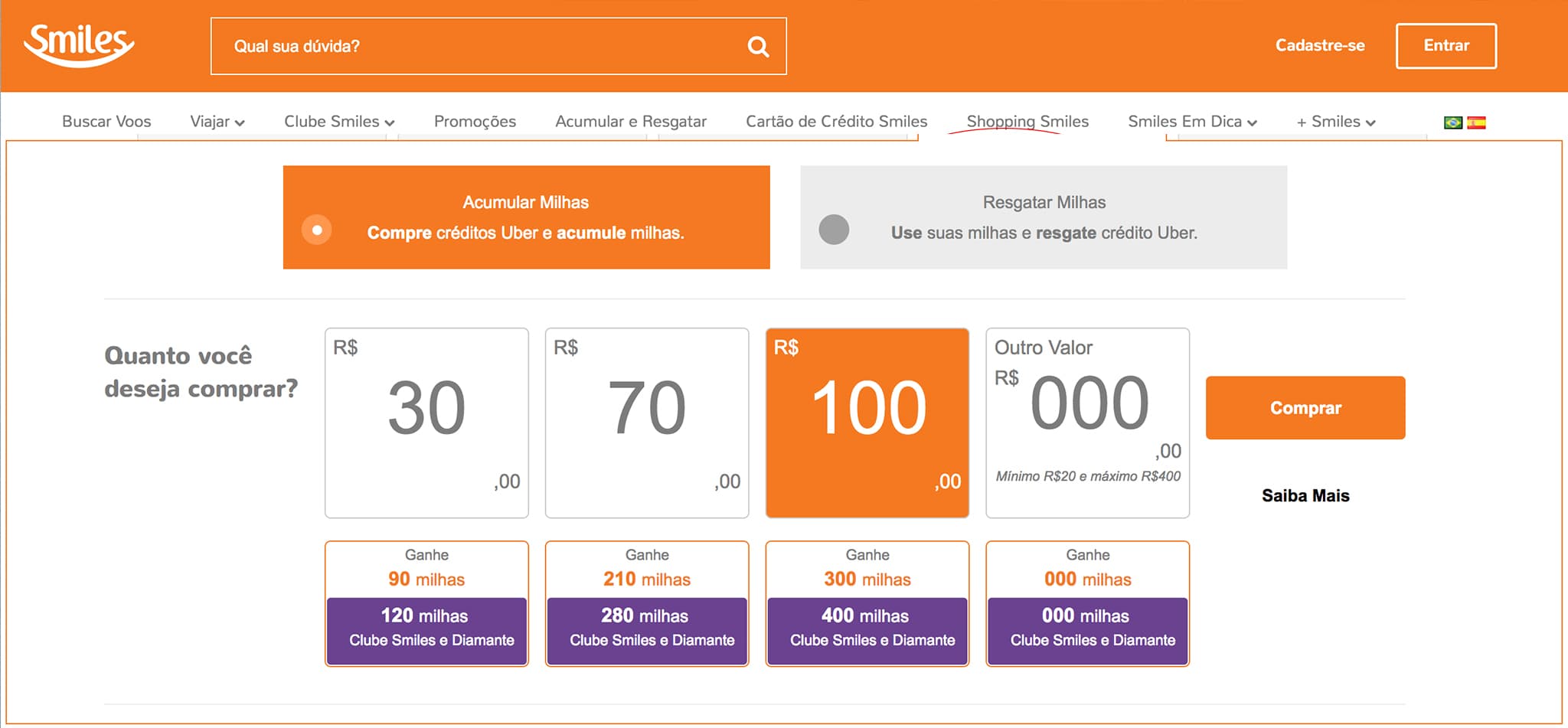This screenshot has height=728, width=1568.
Task: Select the Resgatar Milhas radio option
Action: pyautogui.click(x=834, y=230)
